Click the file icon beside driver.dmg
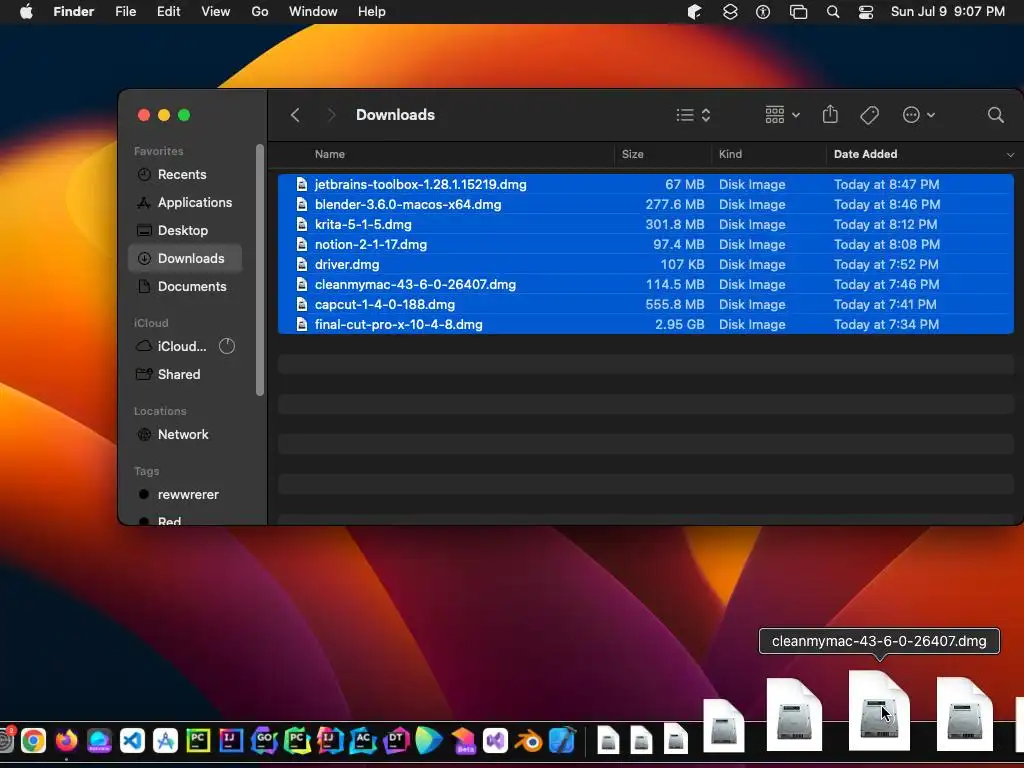The width and height of the screenshot is (1024, 768). (x=302, y=264)
